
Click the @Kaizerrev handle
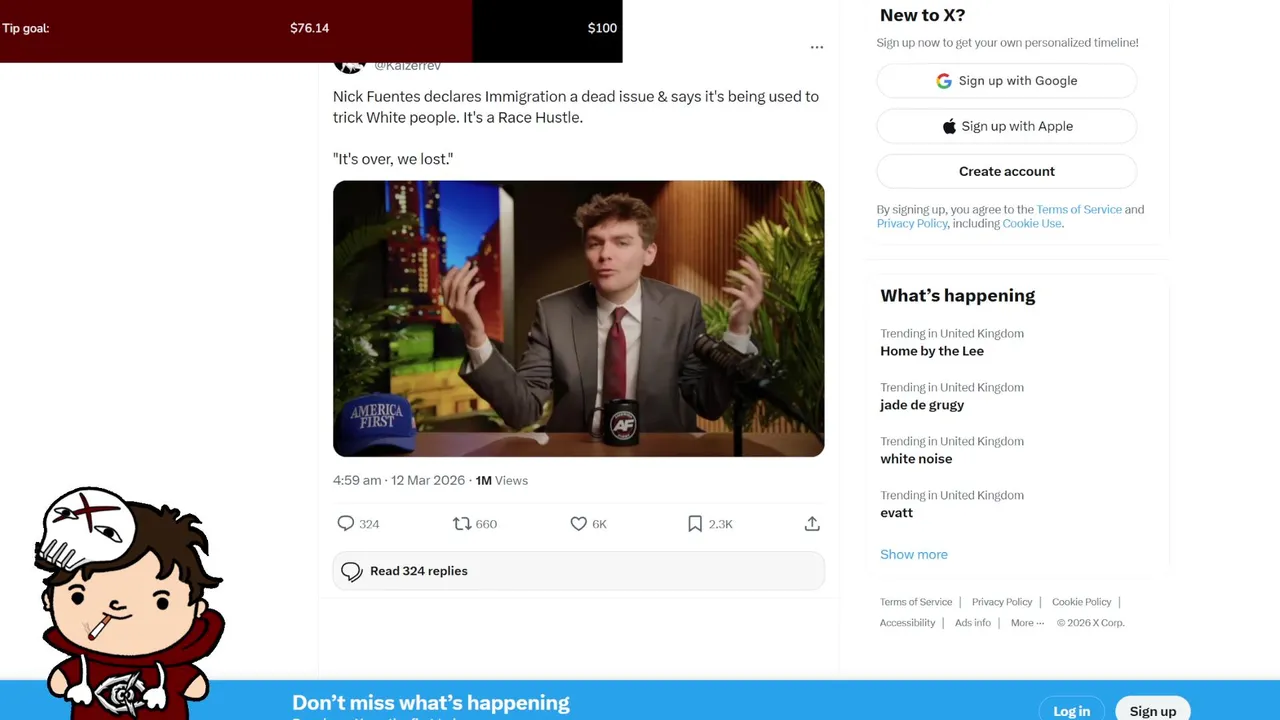point(407,66)
